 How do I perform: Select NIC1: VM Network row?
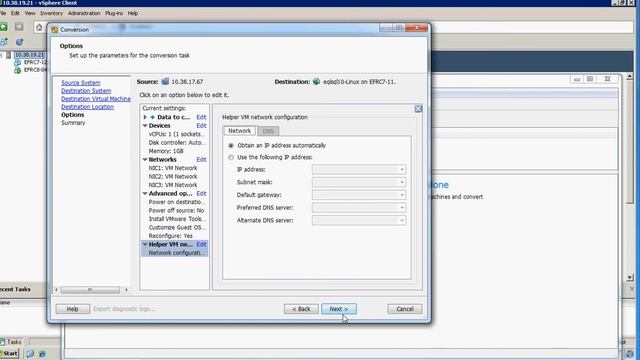click(x=173, y=168)
